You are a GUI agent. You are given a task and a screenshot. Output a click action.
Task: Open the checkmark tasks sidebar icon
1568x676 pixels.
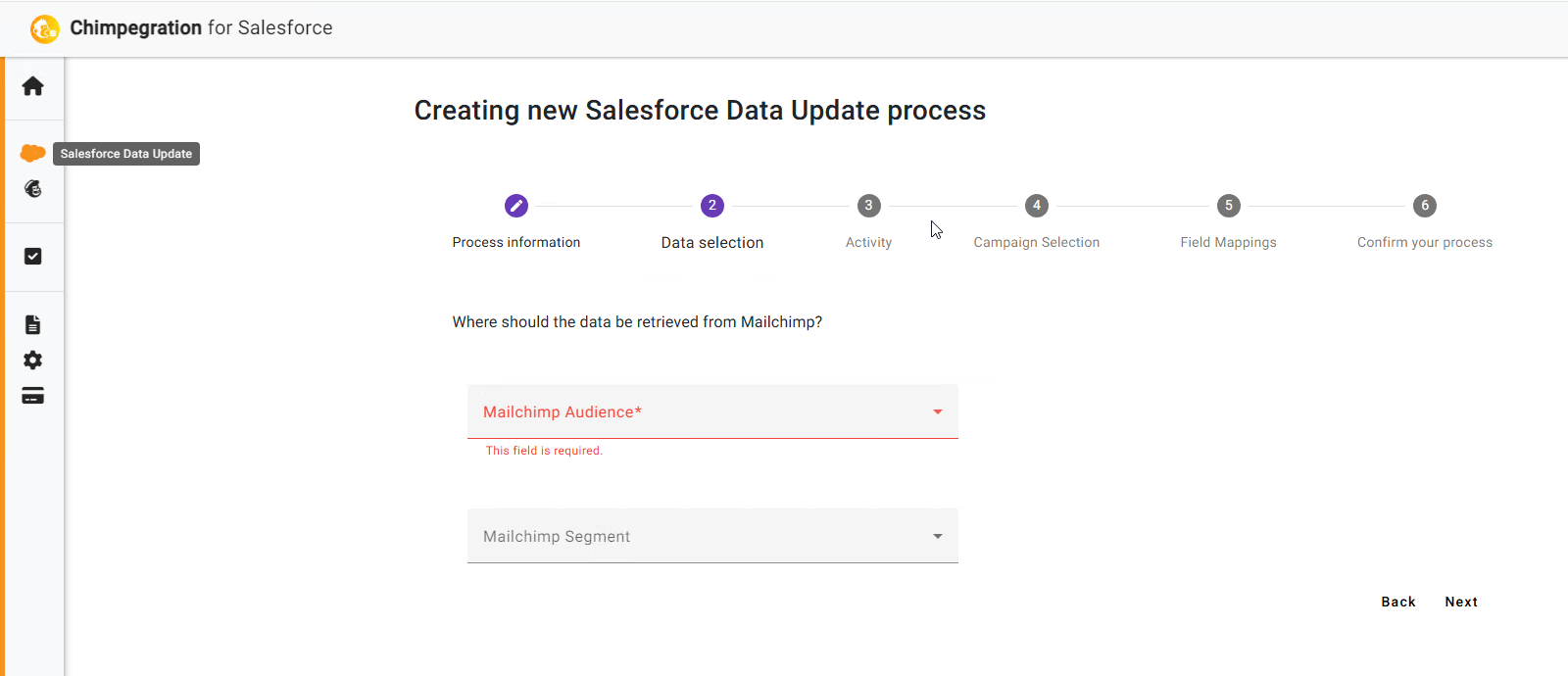coord(32,256)
